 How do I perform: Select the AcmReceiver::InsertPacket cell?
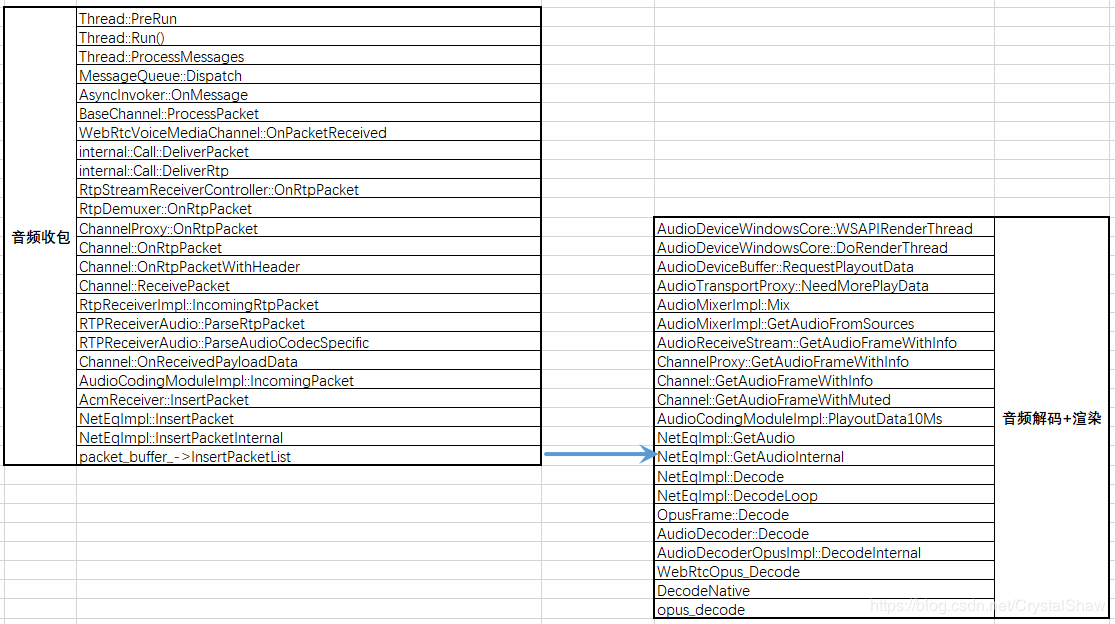point(308,399)
